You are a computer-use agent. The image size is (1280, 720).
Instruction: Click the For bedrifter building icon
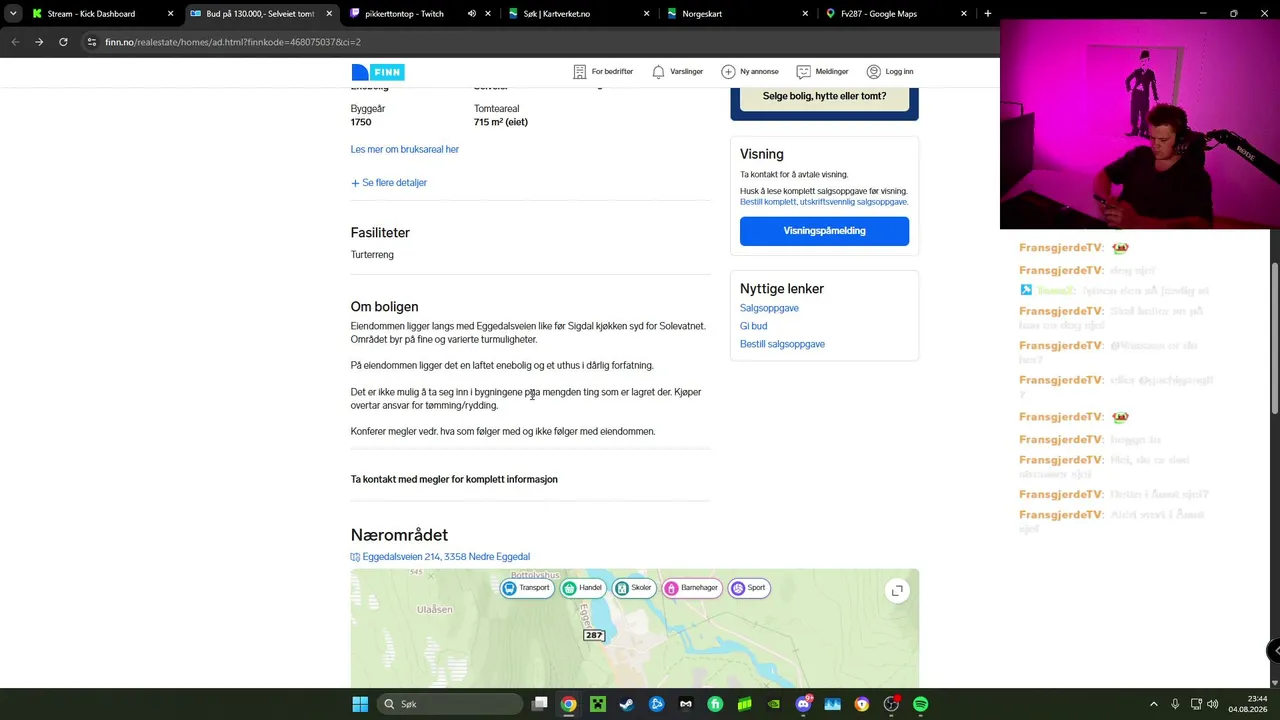point(579,72)
